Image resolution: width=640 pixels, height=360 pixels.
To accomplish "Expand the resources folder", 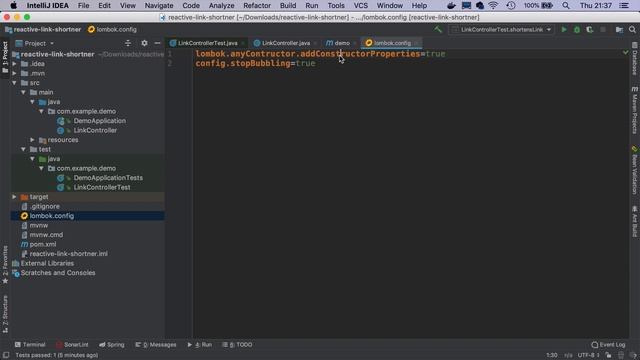I will [x=33, y=140].
